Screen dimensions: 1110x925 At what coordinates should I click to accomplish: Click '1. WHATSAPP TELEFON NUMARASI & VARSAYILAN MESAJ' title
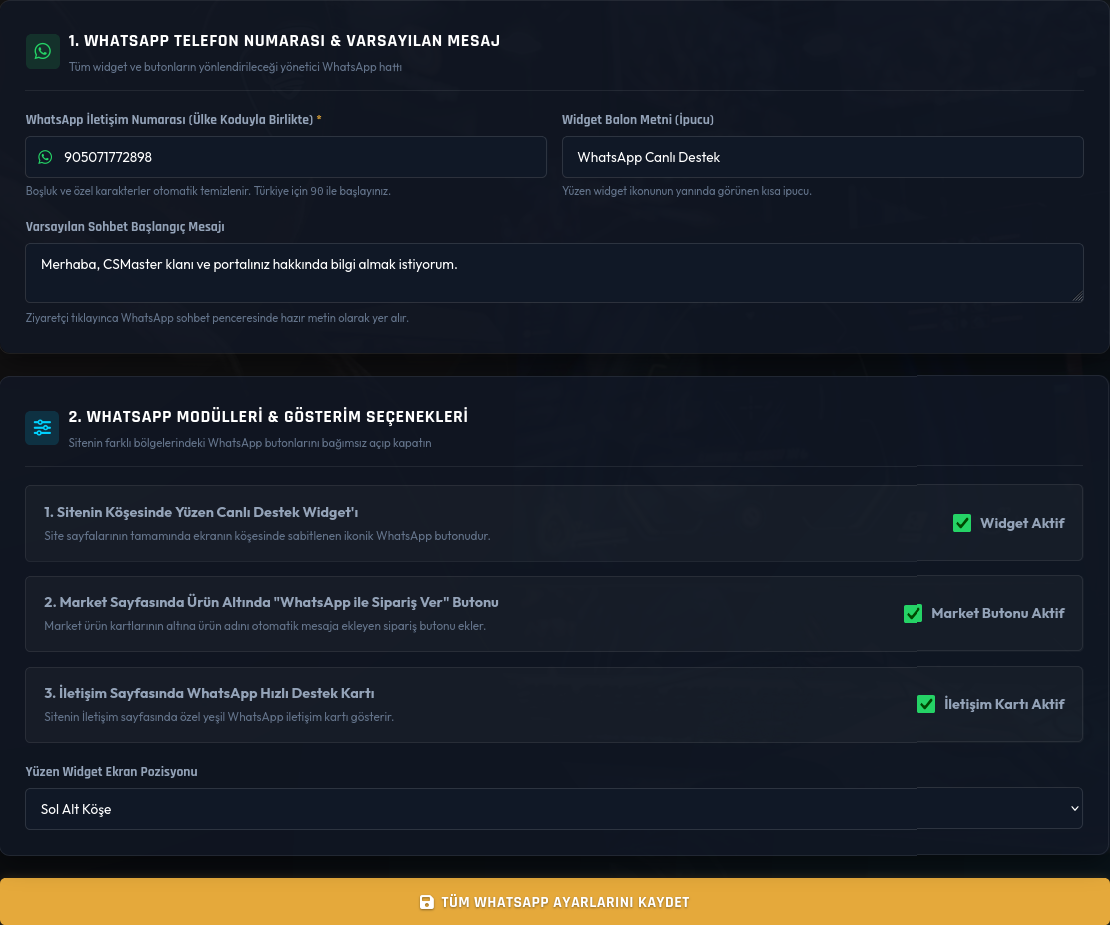284,41
